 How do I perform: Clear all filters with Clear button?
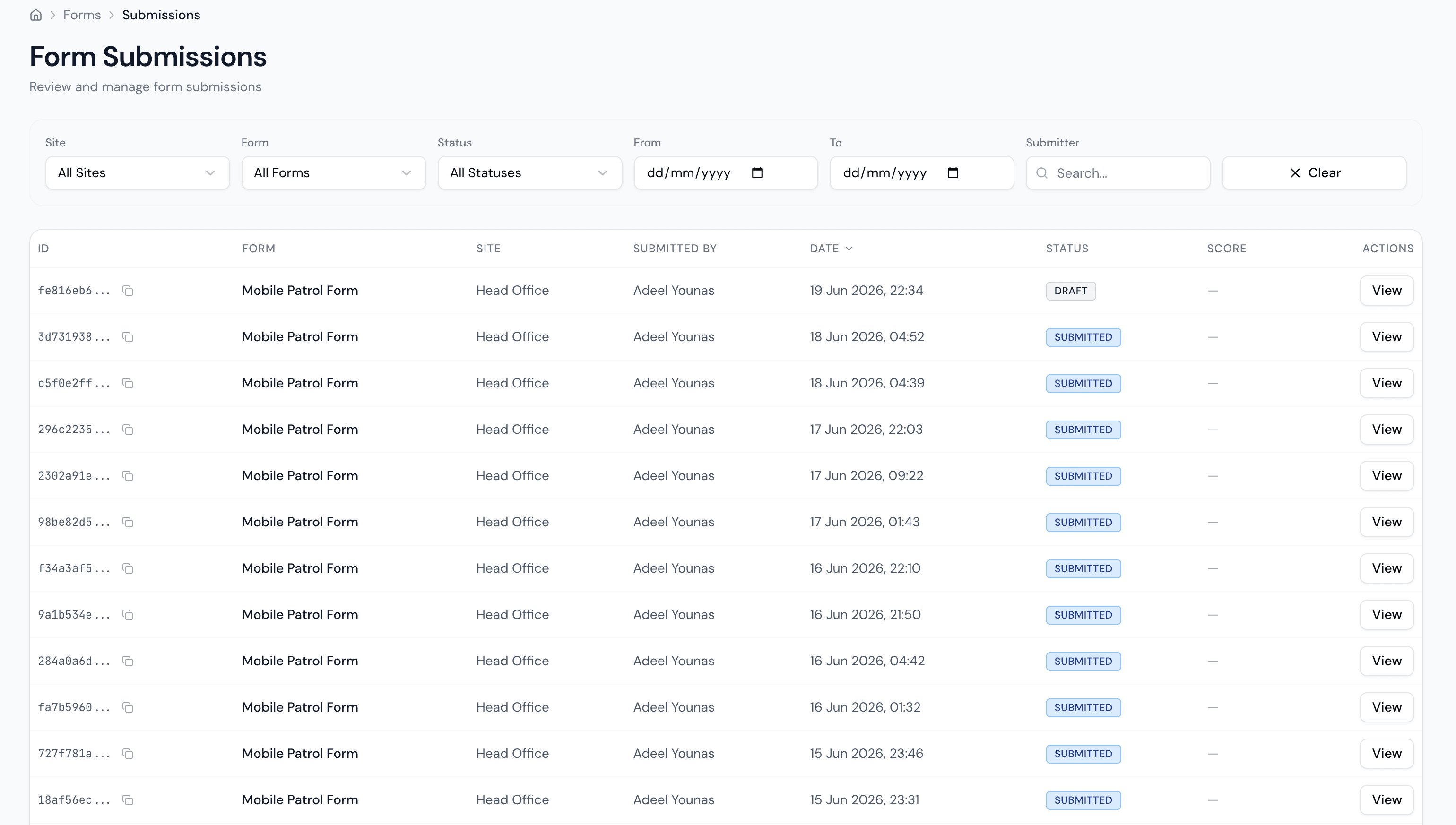[x=1314, y=173]
